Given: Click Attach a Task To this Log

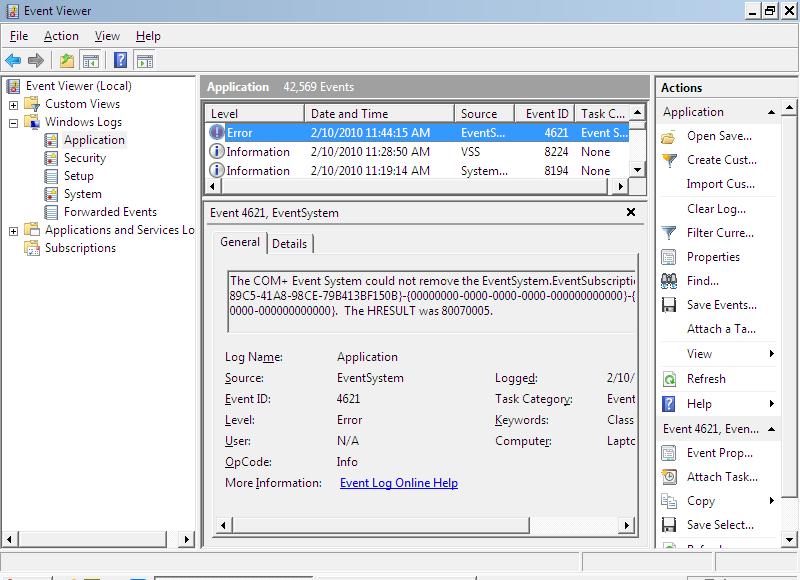Looking at the screenshot, I should [x=721, y=329].
